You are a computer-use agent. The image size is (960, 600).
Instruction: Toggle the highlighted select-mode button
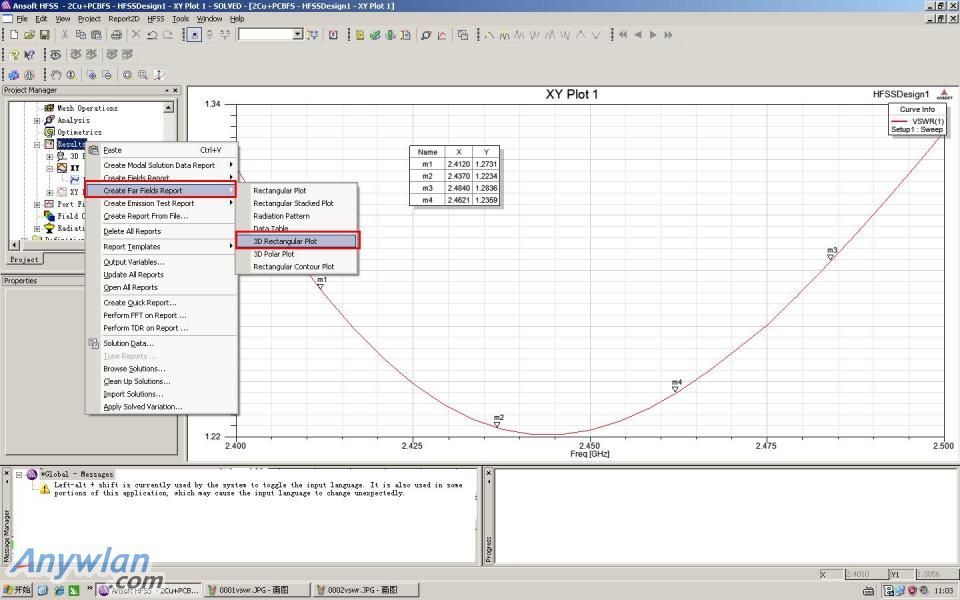194,35
